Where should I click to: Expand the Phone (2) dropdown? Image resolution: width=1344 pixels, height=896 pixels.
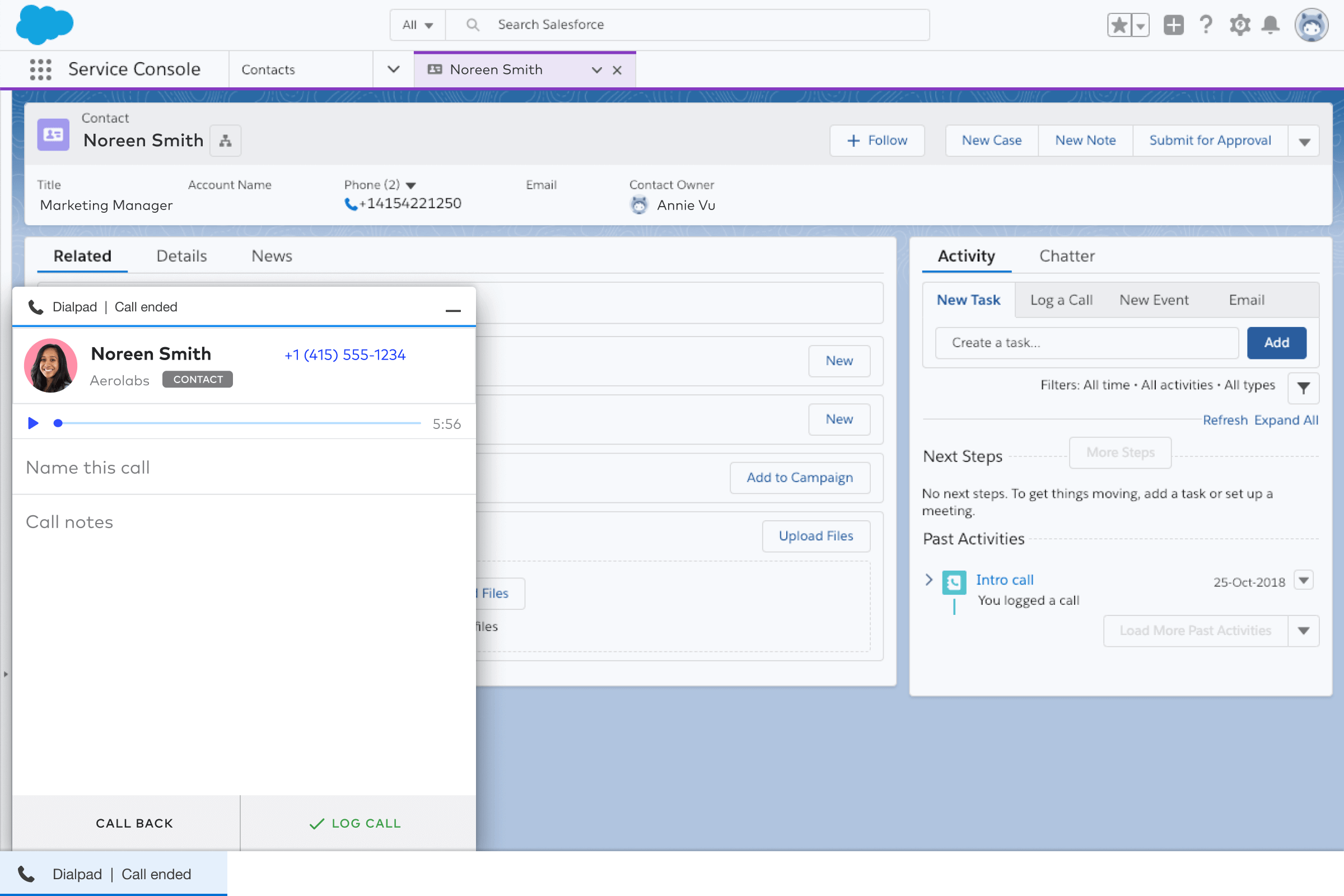click(412, 185)
